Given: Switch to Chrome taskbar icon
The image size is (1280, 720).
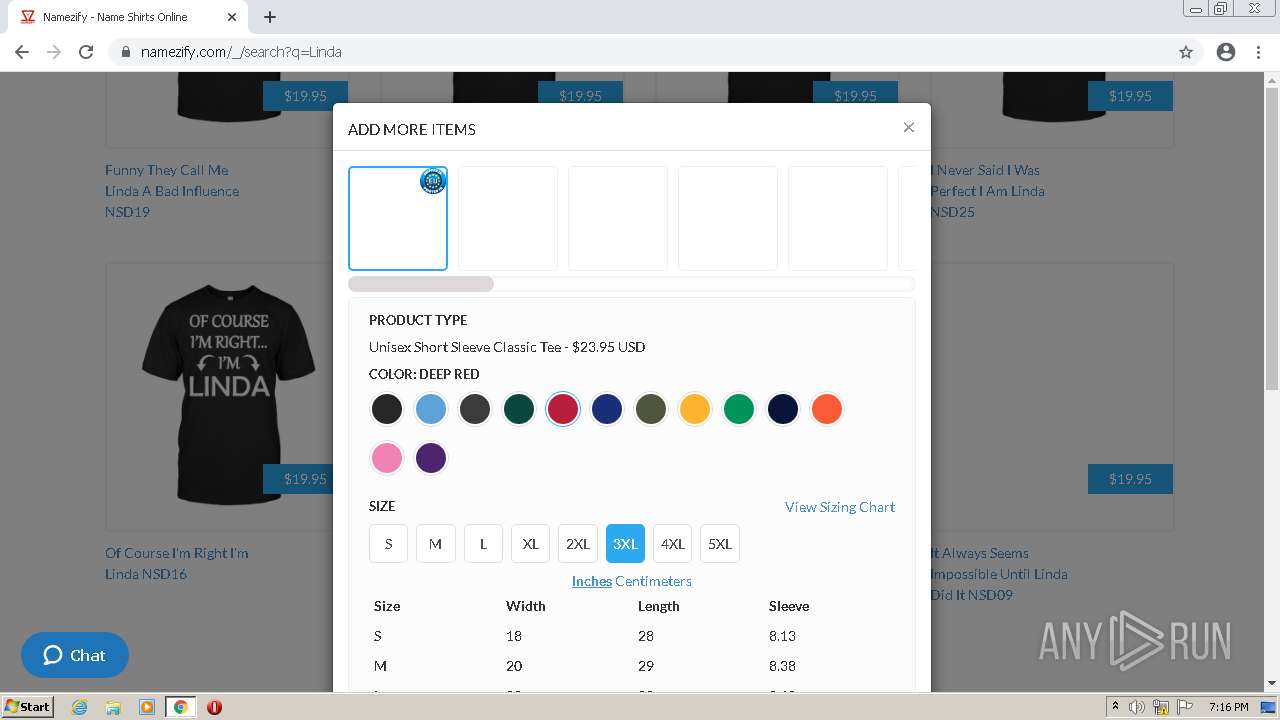Looking at the screenshot, I should 181,707.
